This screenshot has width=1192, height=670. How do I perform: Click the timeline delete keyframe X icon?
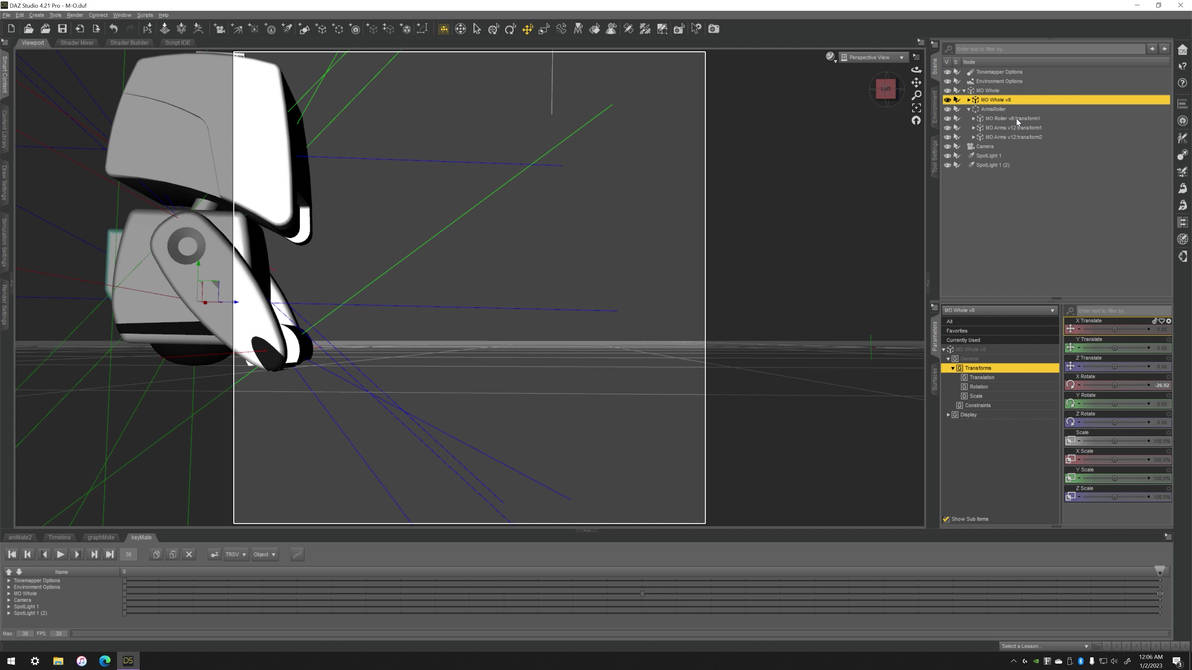189,554
